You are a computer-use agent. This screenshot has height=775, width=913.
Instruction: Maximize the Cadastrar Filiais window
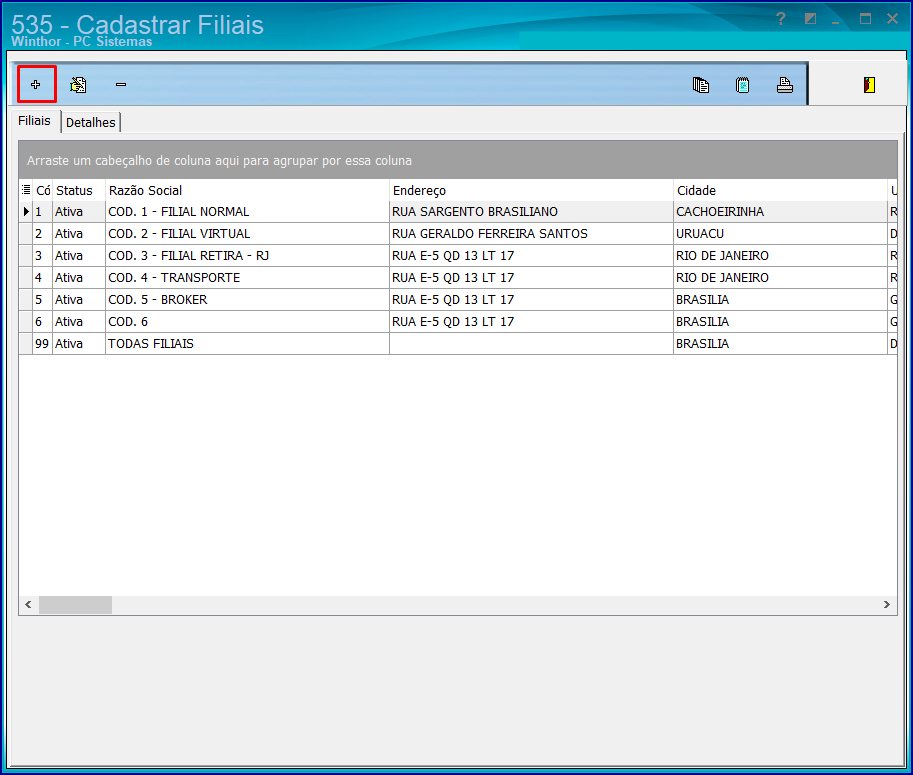click(865, 19)
